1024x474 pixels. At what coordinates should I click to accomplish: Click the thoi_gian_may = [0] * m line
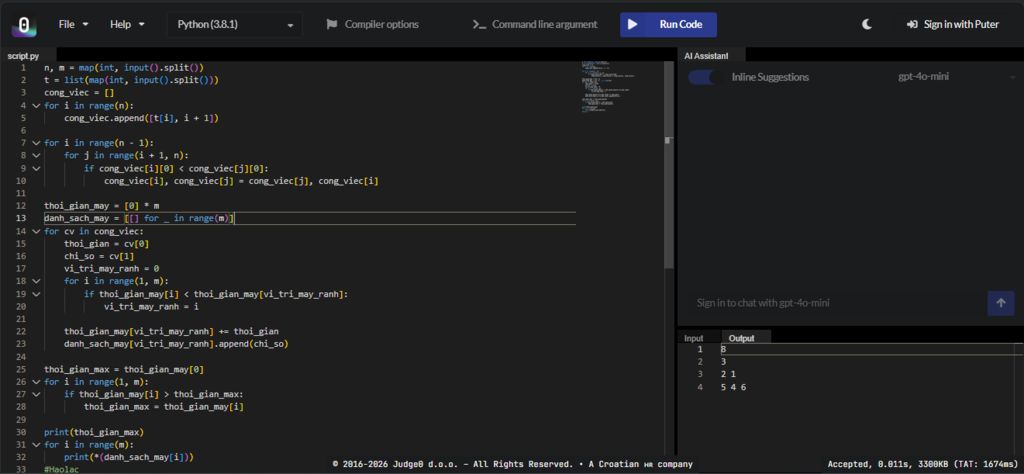[x=102, y=206]
